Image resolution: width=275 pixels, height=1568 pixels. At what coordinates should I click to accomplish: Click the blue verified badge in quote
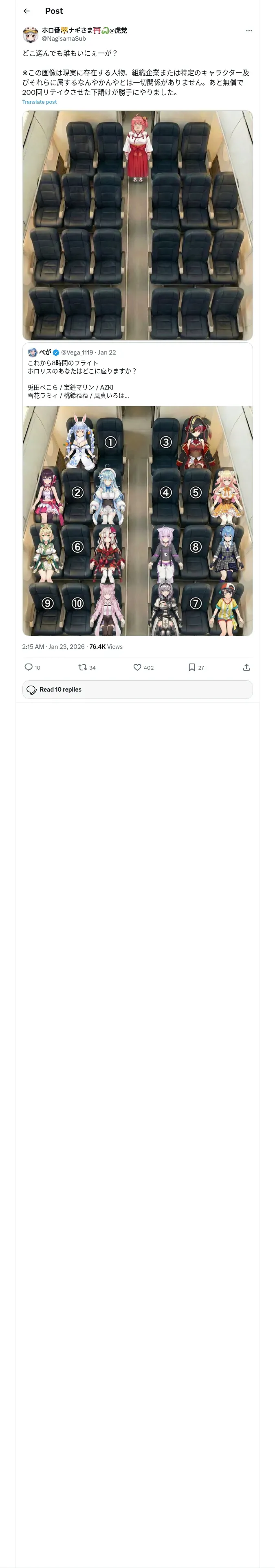pyautogui.click(x=56, y=353)
